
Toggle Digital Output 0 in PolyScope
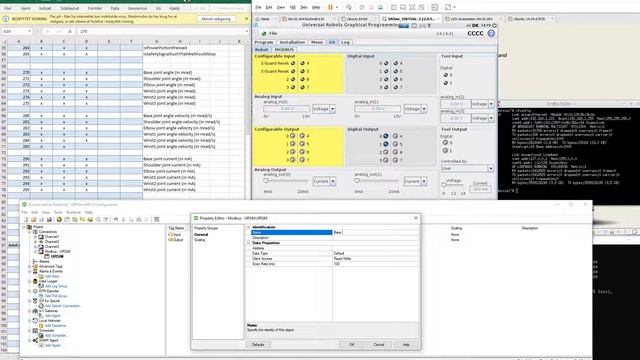[x=385, y=136]
